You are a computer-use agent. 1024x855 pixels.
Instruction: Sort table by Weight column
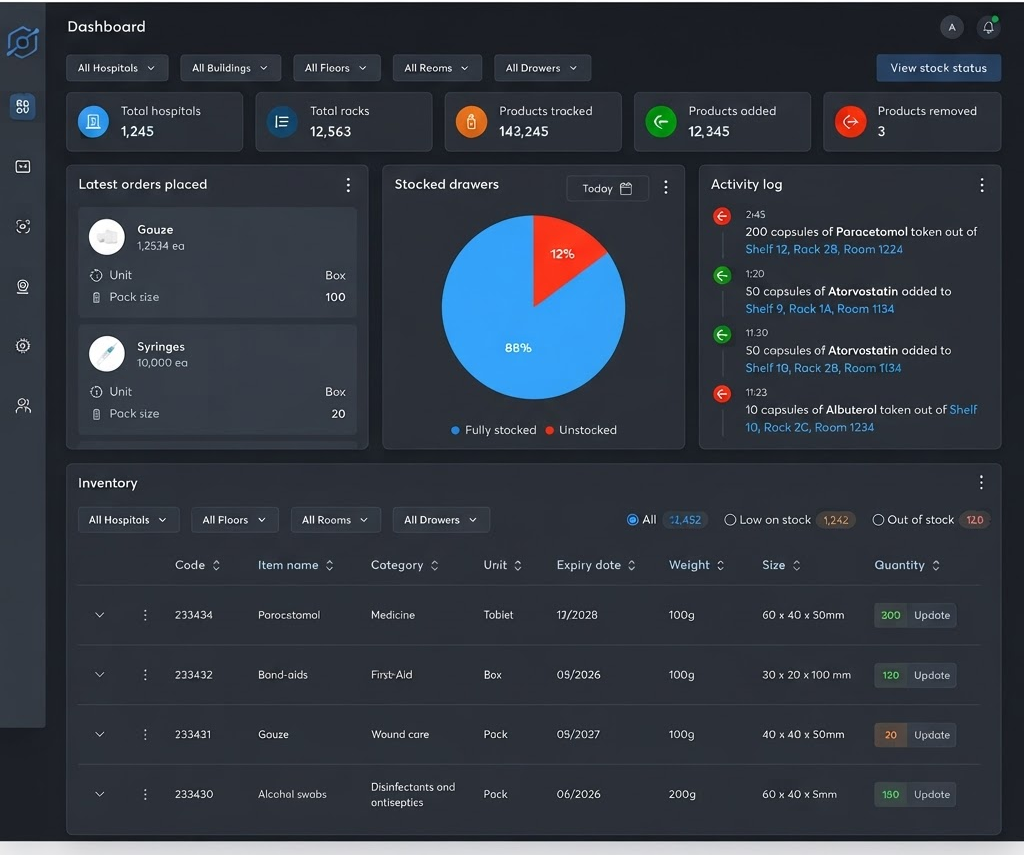coord(697,565)
